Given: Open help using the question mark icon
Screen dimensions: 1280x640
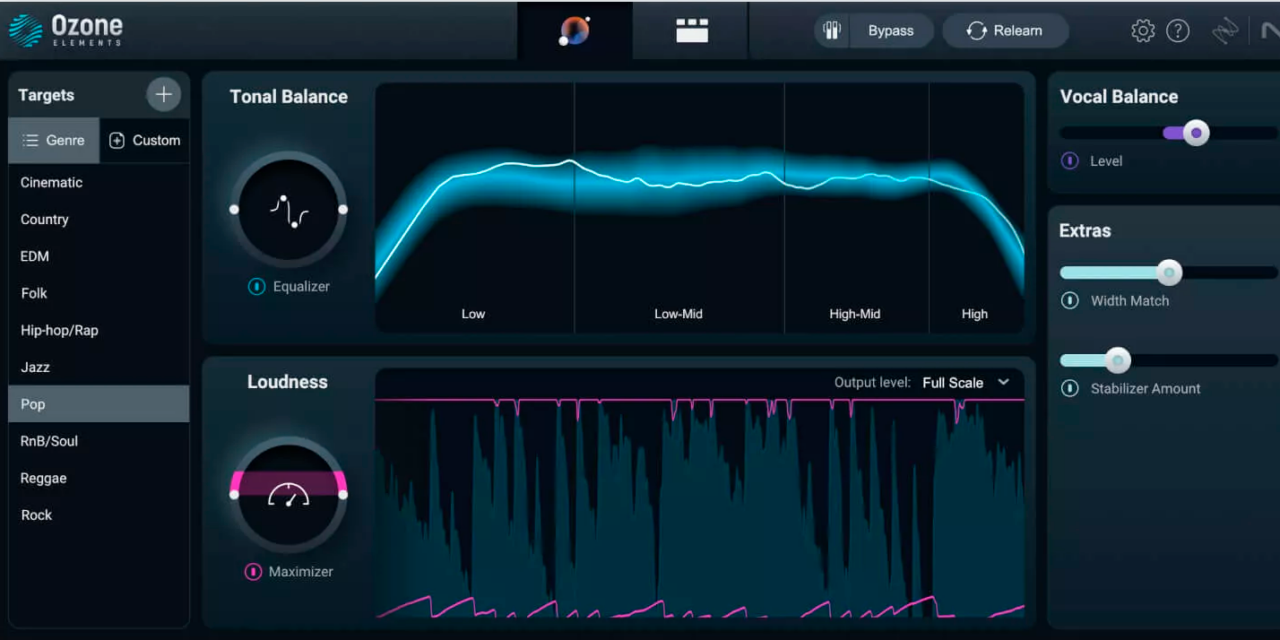Looking at the screenshot, I should (1178, 30).
